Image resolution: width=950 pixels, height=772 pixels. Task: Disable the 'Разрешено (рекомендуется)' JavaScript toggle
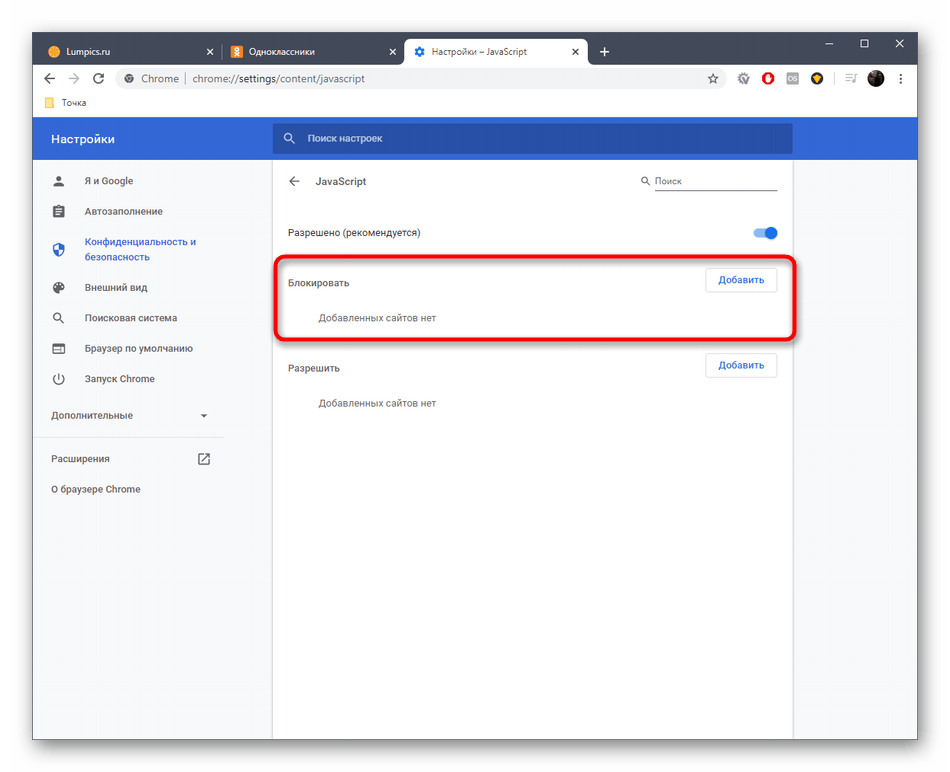[x=765, y=233]
